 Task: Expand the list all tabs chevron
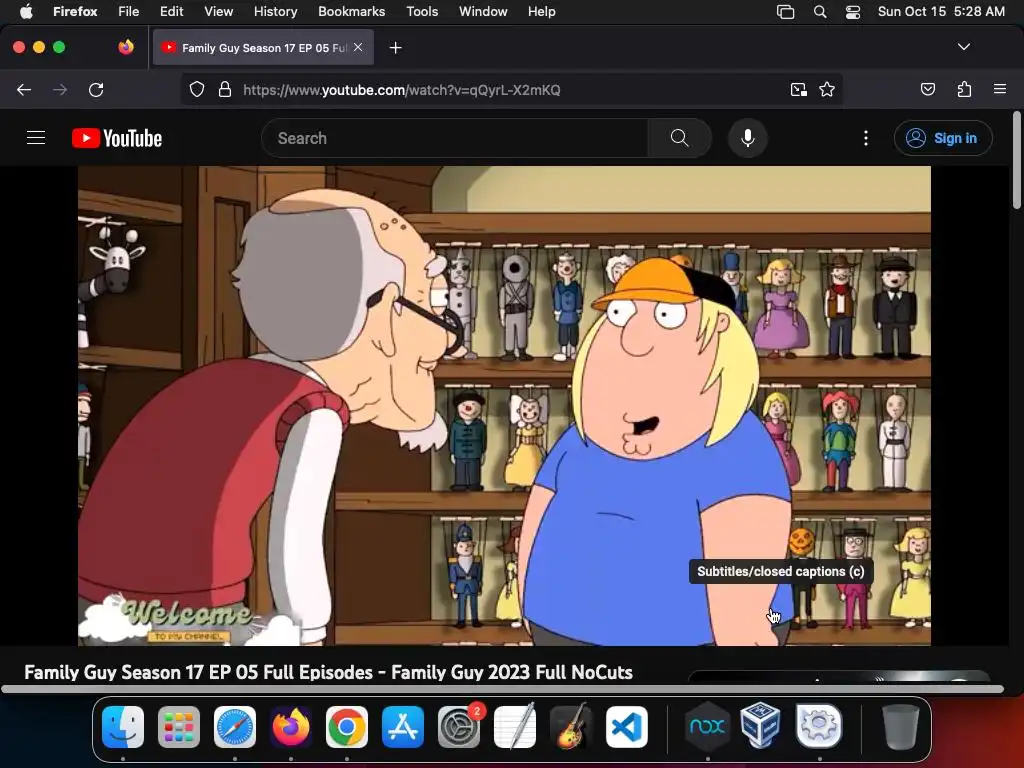(x=963, y=47)
